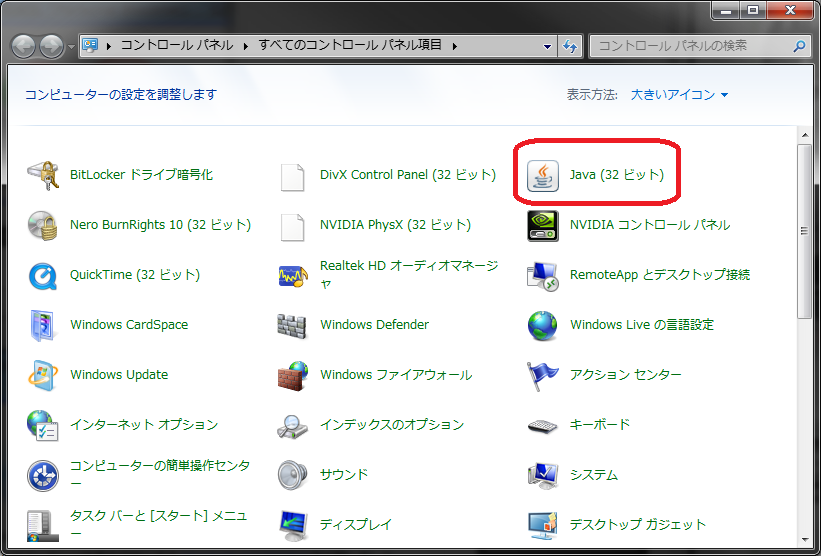Viewport: 821px width, 556px height.
Task: Select the すべてのコントロール パネル項目 breadcrumb
Action: tap(350, 45)
